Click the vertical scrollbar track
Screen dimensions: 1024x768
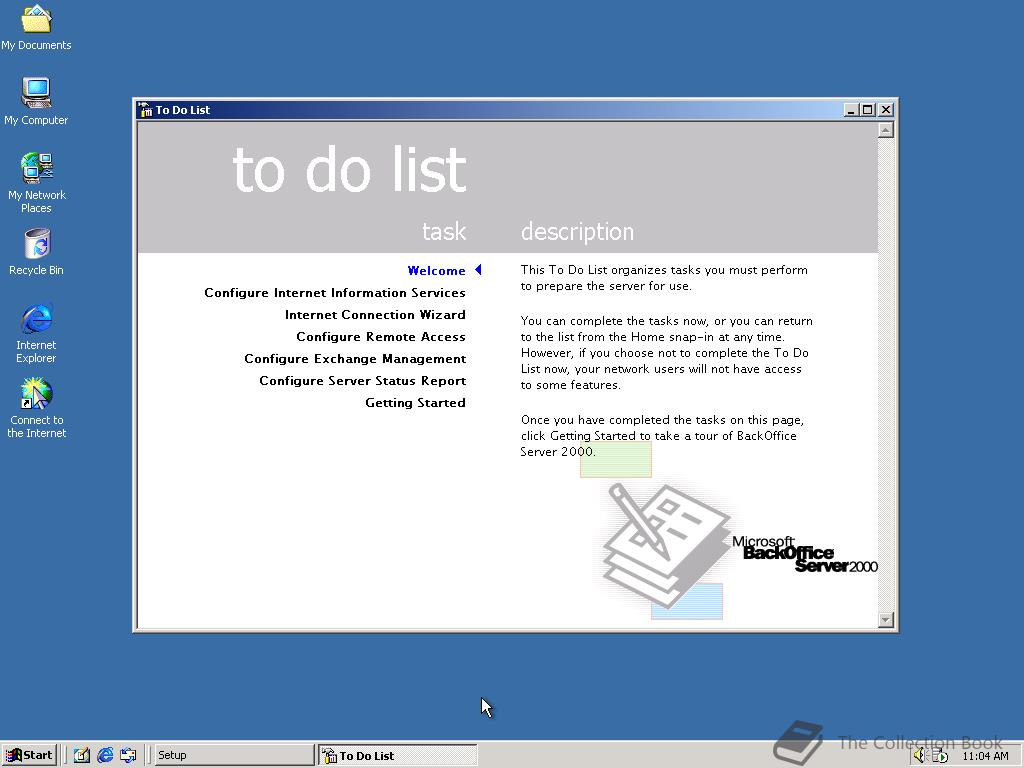pyautogui.click(x=886, y=375)
